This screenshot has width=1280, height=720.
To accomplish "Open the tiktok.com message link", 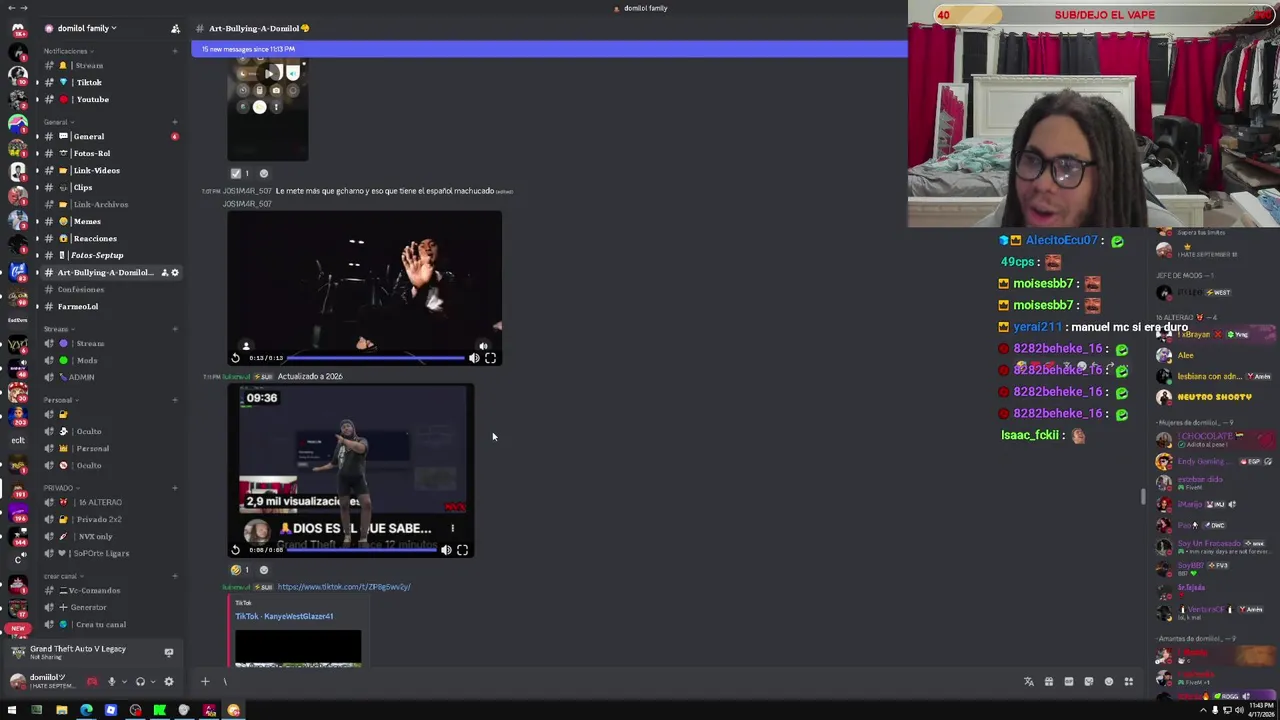I will click(x=344, y=587).
